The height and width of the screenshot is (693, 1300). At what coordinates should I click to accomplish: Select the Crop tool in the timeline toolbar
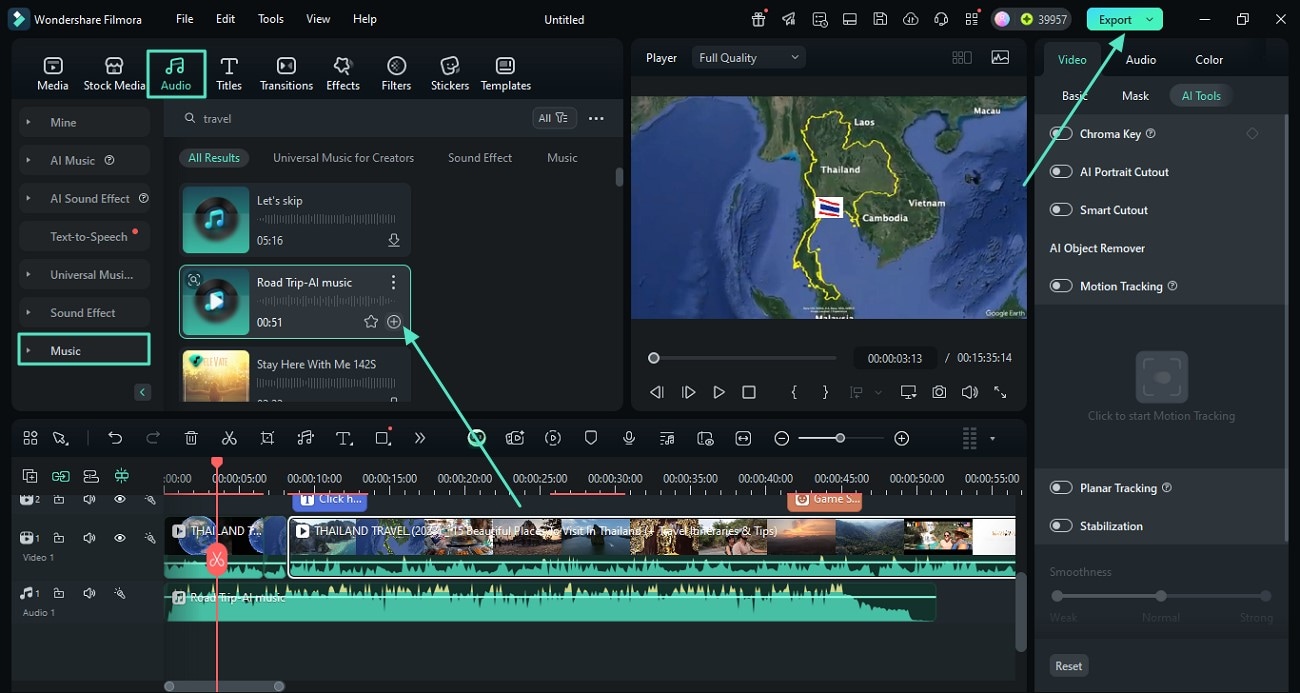coord(267,438)
